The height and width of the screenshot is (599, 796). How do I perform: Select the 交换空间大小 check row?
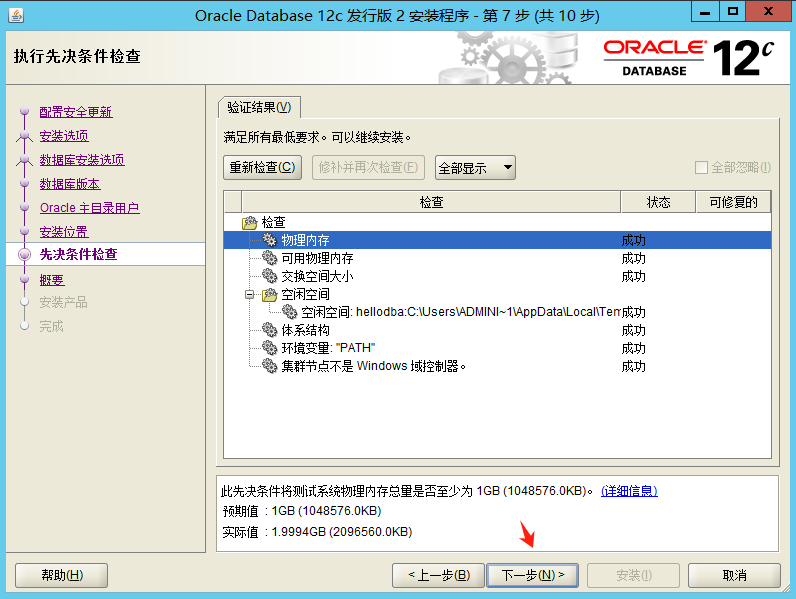point(498,276)
